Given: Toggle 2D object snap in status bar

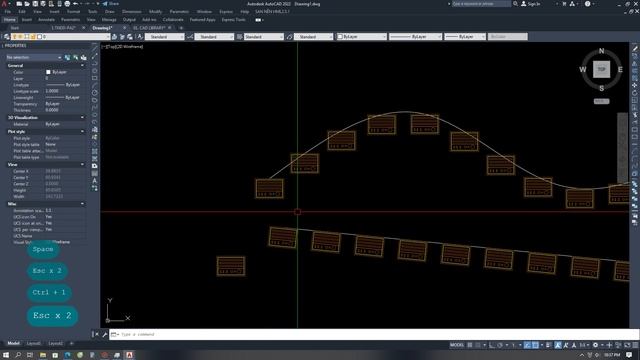Looking at the screenshot, I should 535,345.
